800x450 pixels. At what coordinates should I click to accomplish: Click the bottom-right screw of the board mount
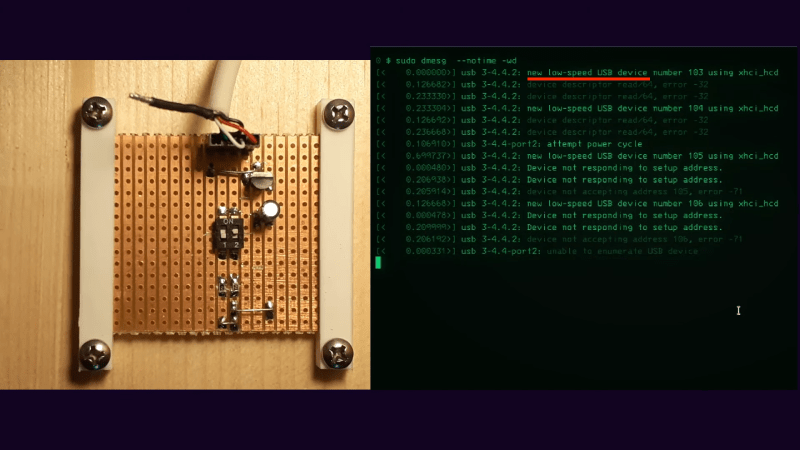click(338, 352)
